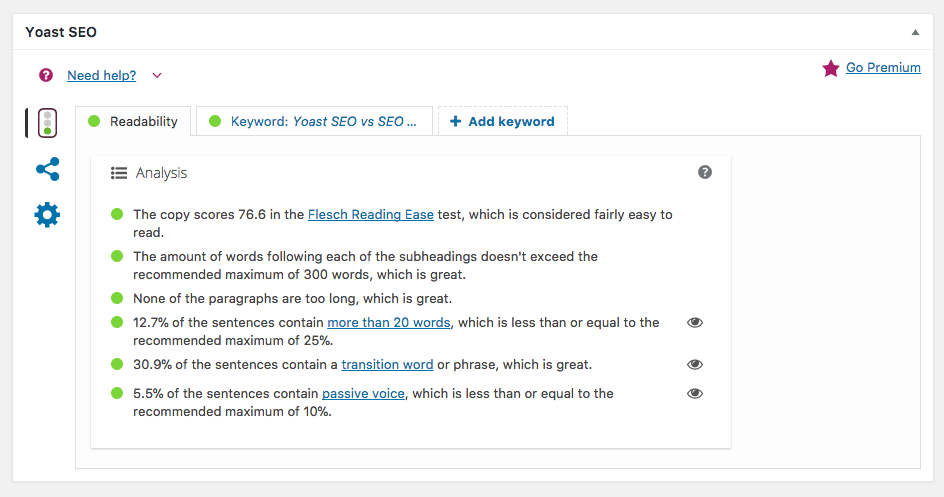
Task: Click the Yoast SEO panel title
Action: [61, 32]
